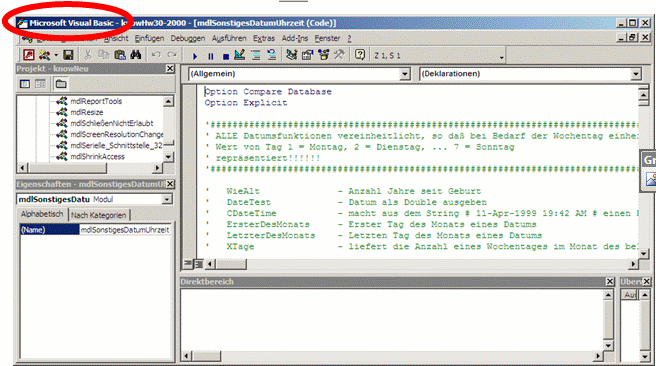
Task: Select the (Name) property row
Action: pos(49,230)
